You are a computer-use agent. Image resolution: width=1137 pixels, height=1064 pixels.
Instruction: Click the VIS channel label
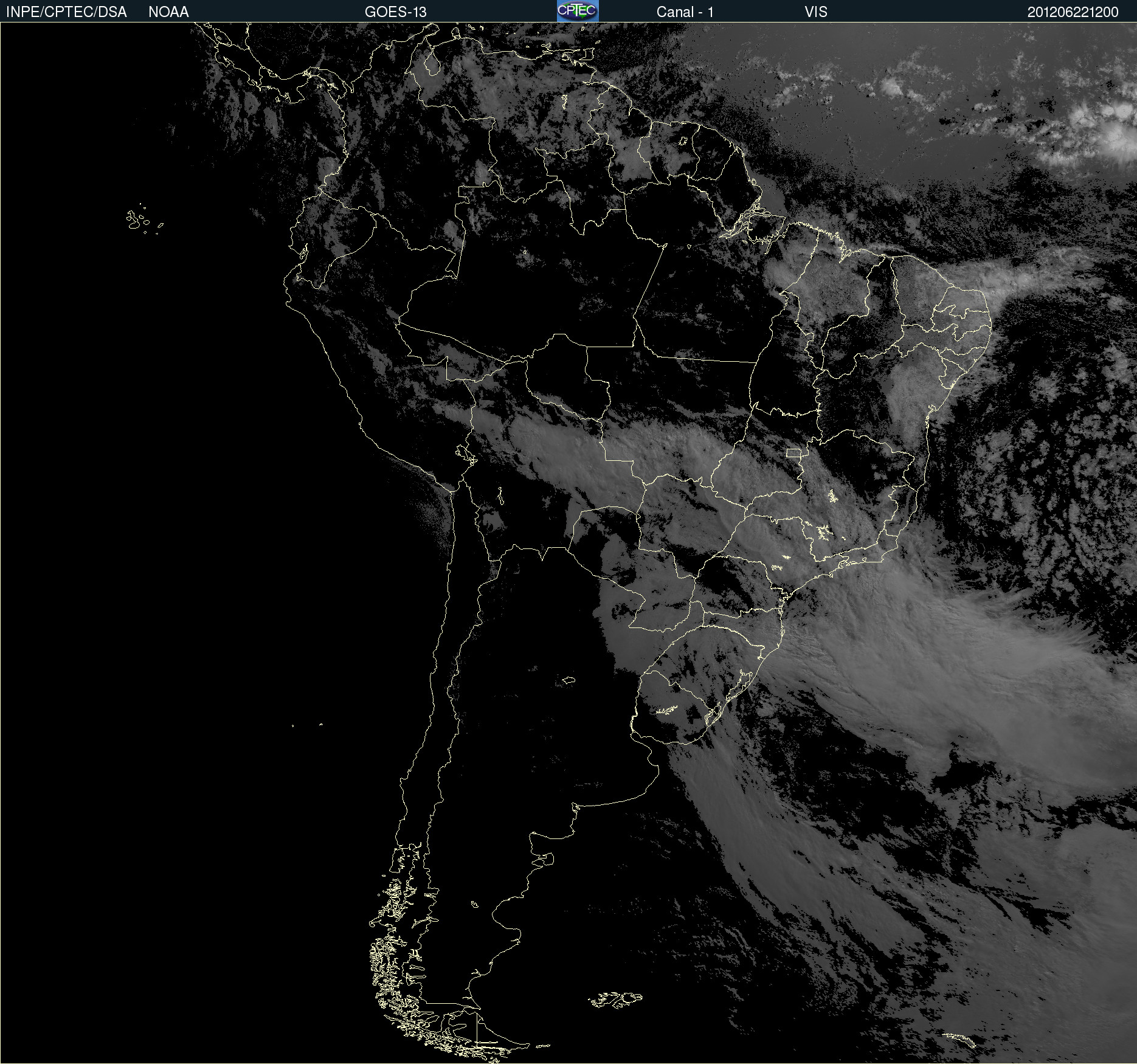pos(815,12)
